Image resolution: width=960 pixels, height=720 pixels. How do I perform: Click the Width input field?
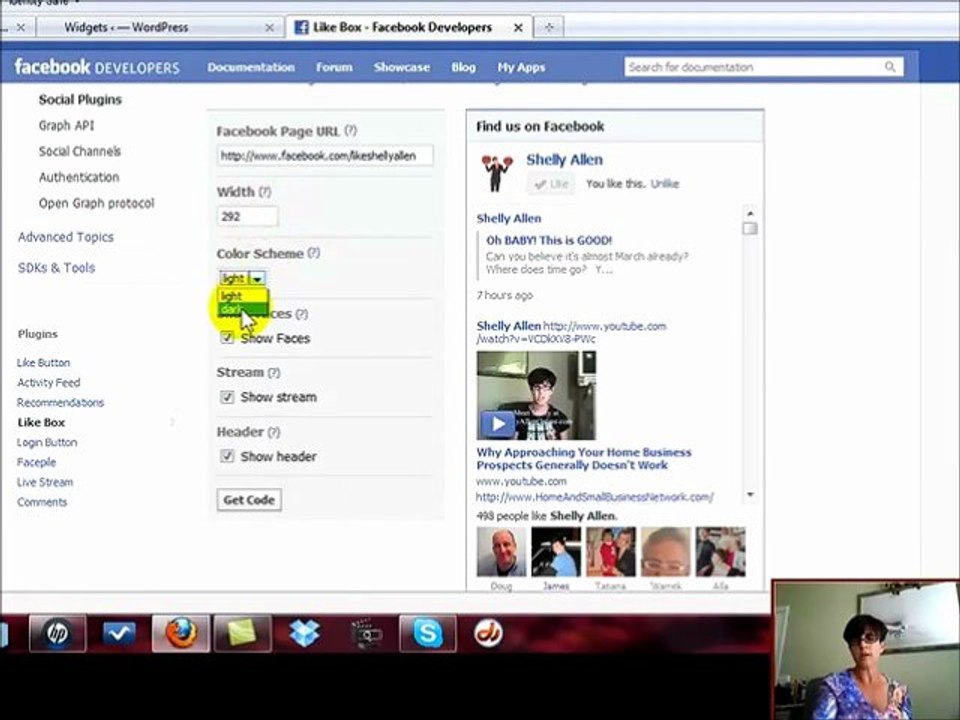[x=247, y=216]
